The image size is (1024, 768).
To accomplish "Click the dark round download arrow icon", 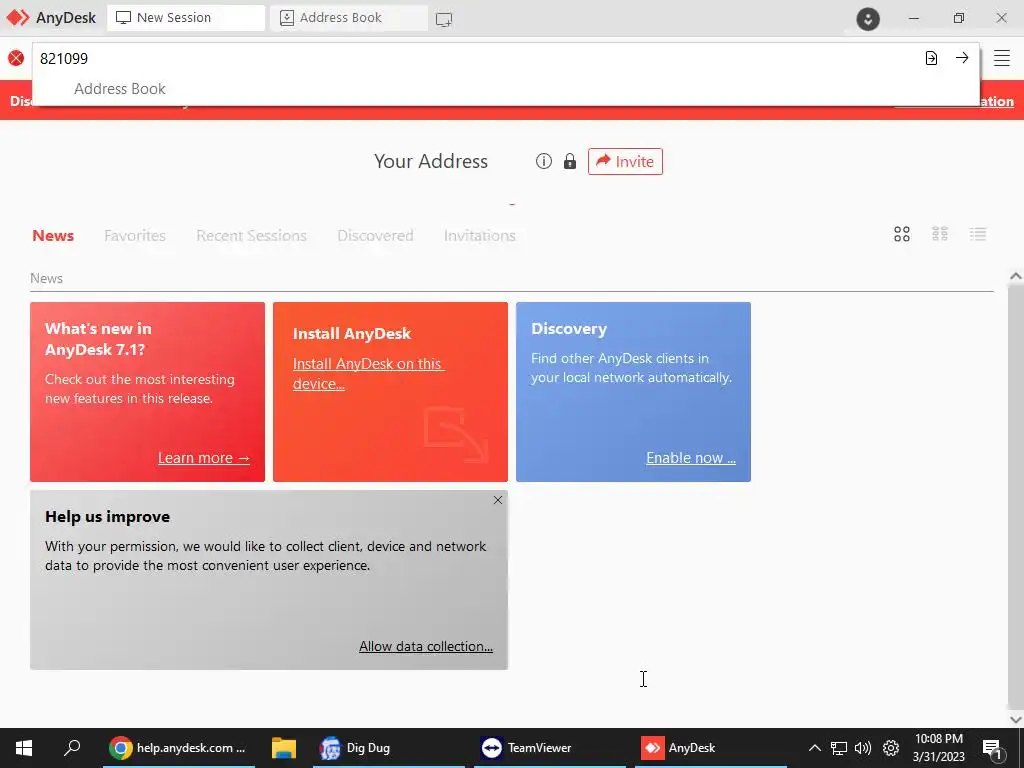I will 868,19.
